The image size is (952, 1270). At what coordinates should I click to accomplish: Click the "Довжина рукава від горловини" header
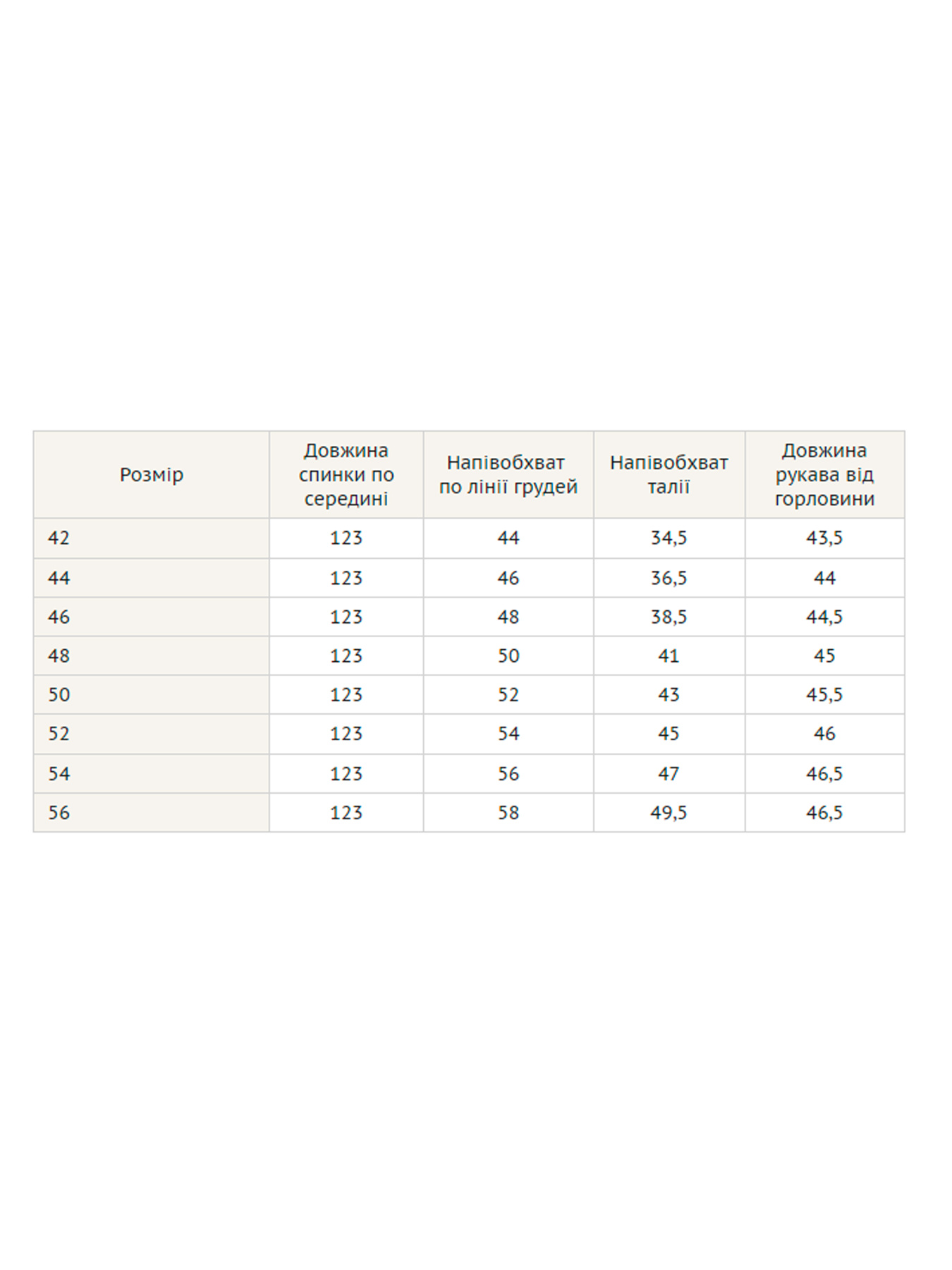[x=824, y=475]
